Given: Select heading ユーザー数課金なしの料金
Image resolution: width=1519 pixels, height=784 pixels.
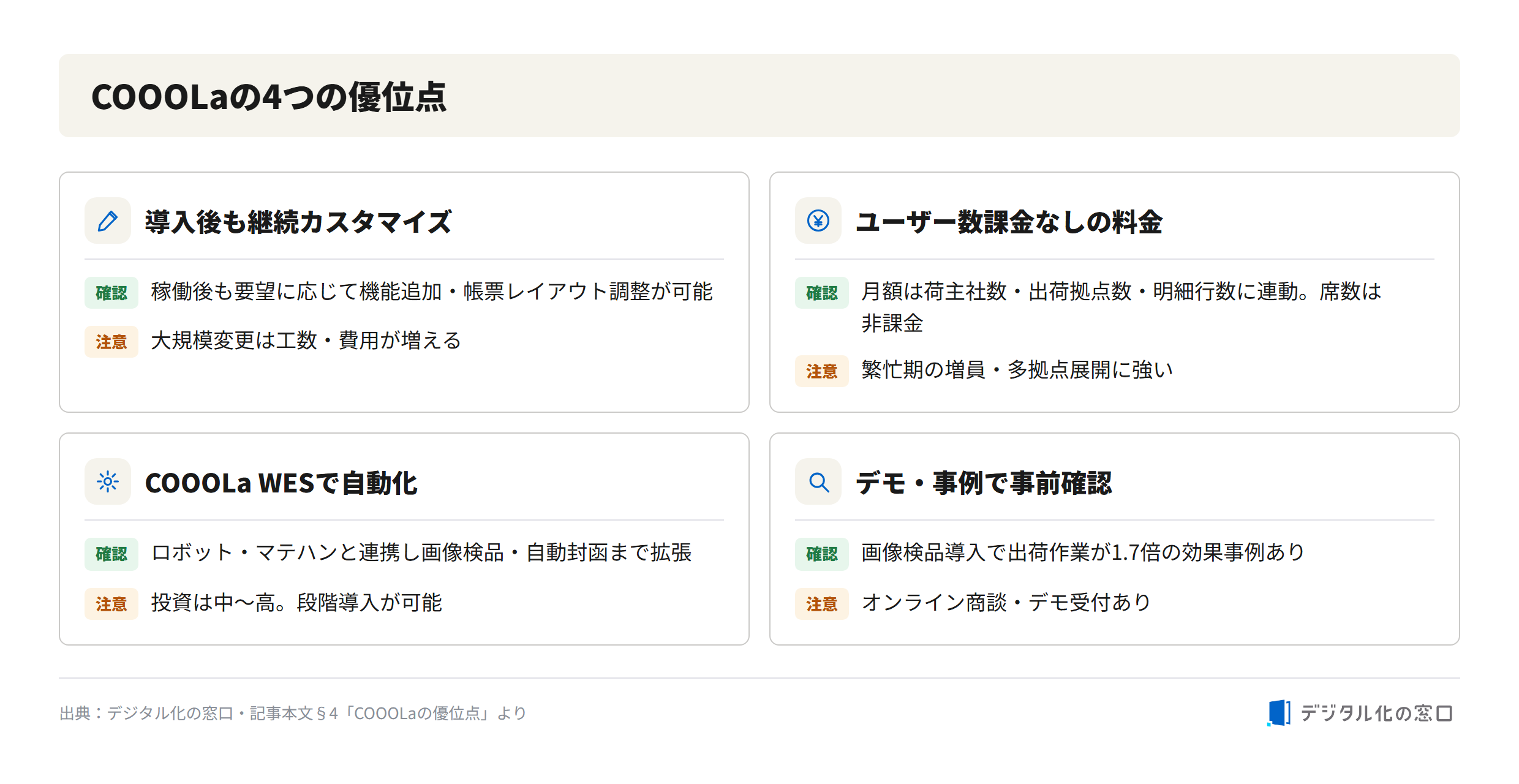Looking at the screenshot, I should (1009, 222).
